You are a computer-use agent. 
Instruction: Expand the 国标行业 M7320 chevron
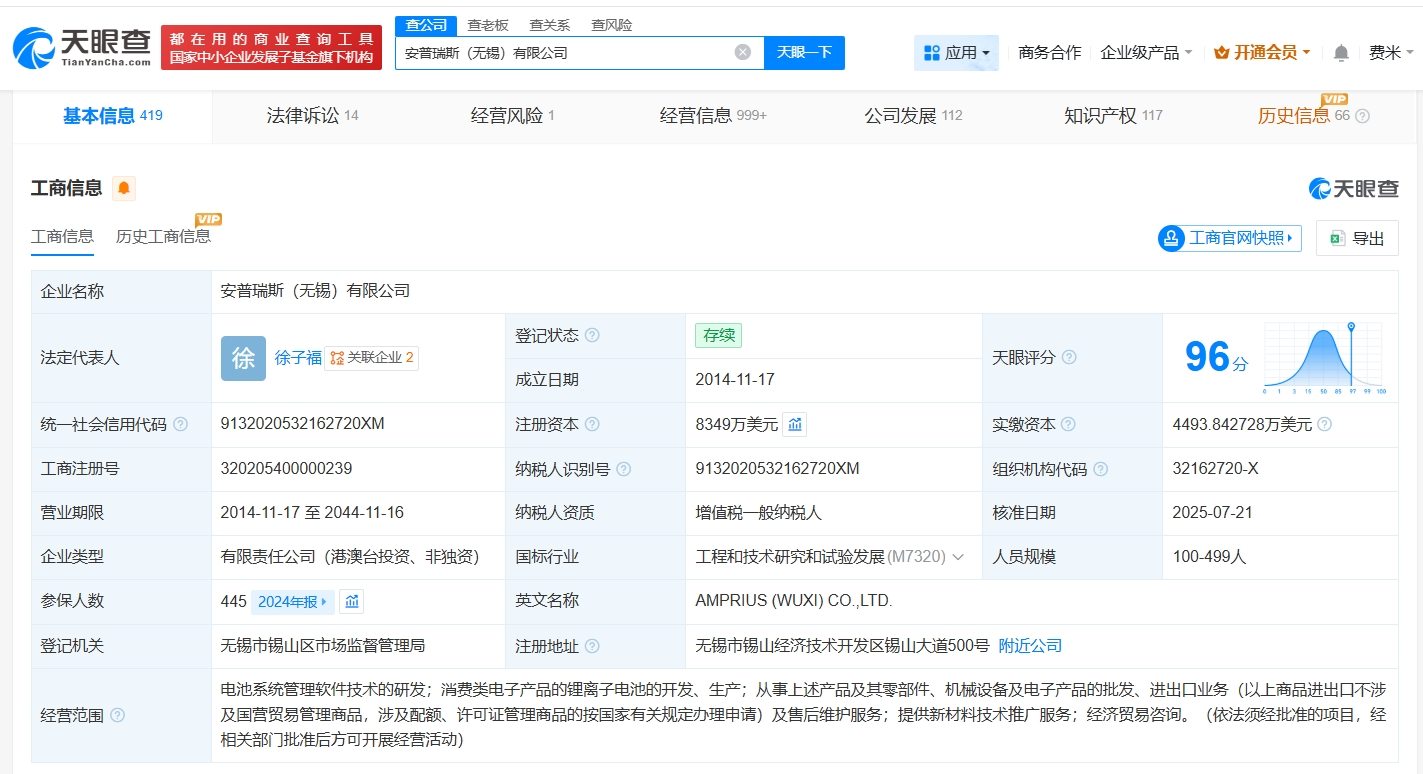point(958,557)
